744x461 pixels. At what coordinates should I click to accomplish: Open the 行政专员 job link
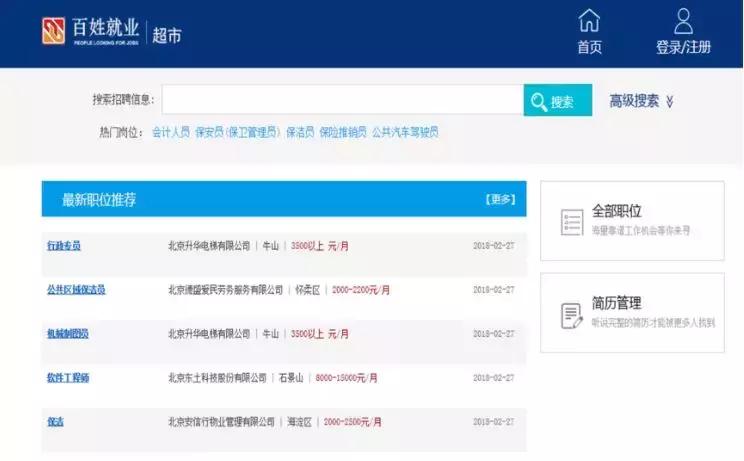pyautogui.click(x=64, y=246)
